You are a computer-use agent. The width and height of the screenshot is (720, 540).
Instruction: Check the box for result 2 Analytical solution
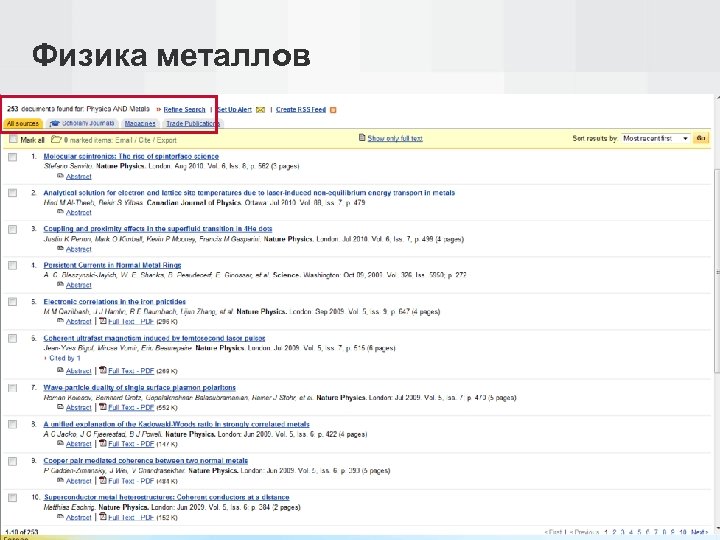12,193
